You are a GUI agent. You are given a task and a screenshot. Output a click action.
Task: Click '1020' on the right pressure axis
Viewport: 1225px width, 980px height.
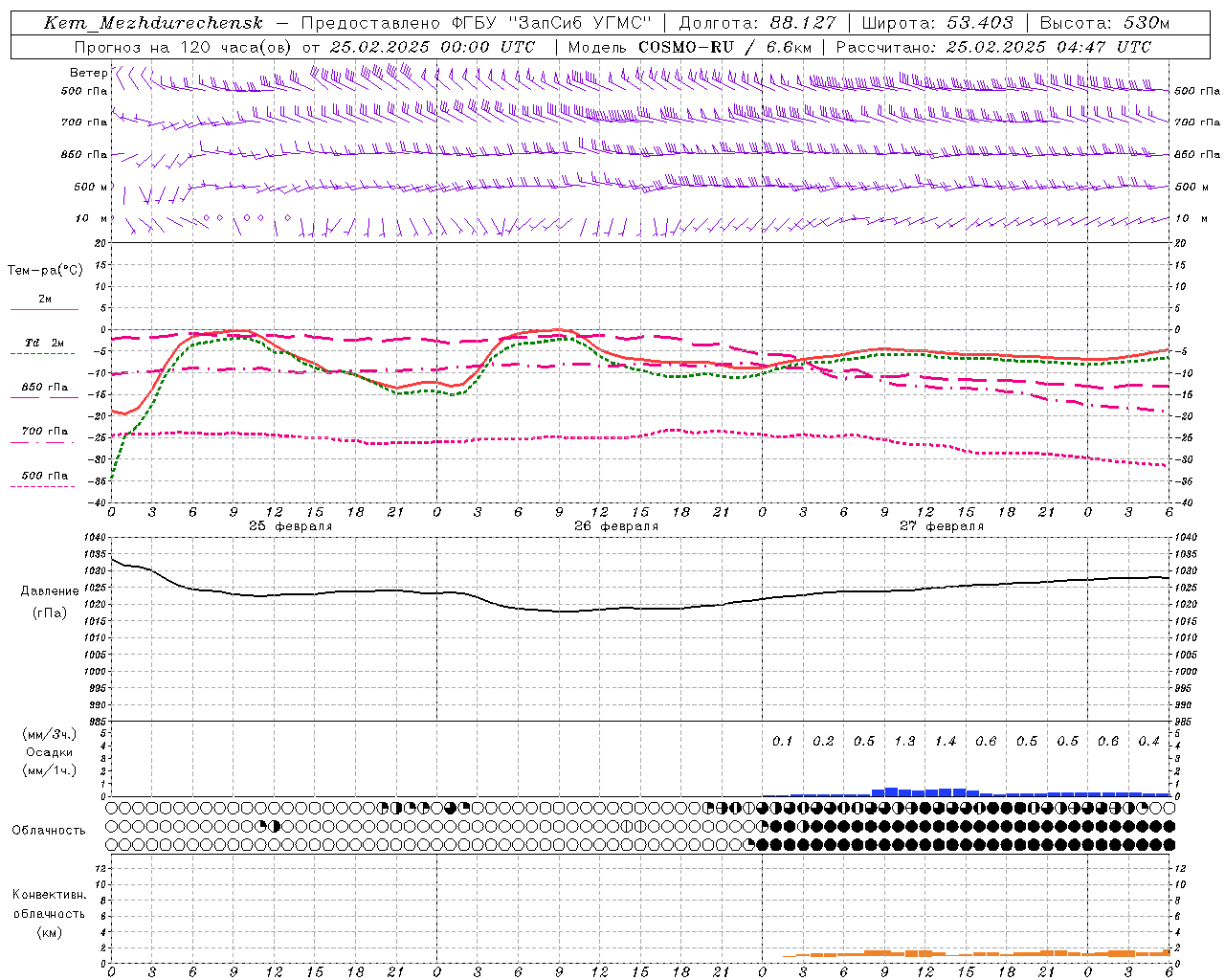click(1185, 605)
